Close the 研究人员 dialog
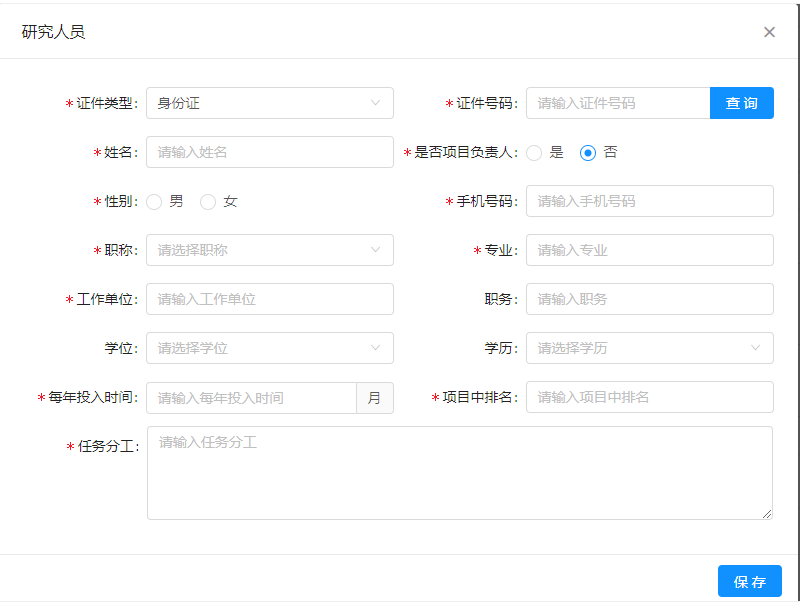Image resolution: width=800 pixels, height=603 pixels. click(769, 31)
